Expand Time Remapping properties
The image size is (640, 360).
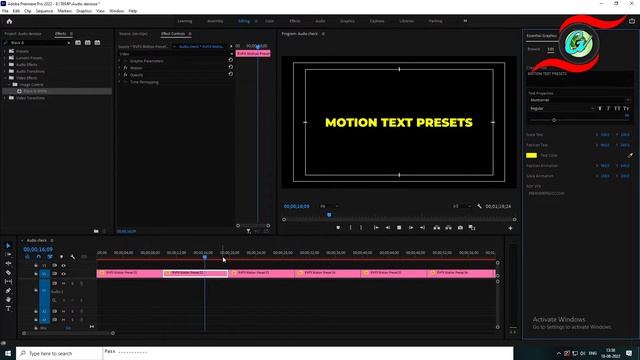point(120,82)
